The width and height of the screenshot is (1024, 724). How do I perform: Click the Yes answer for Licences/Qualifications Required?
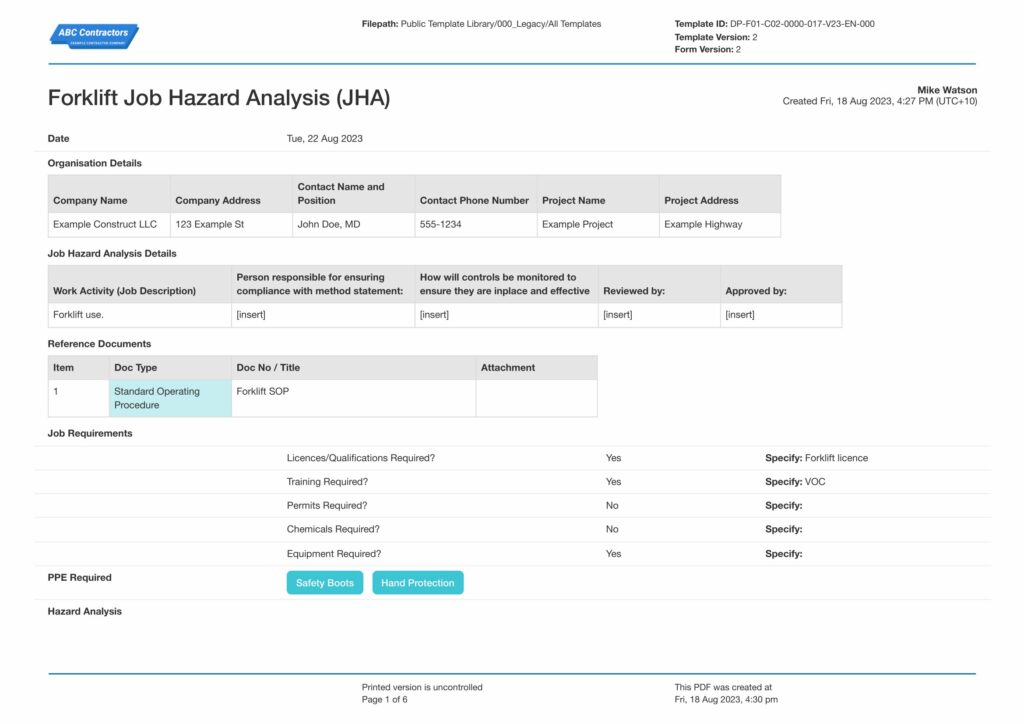click(x=613, y=458)
